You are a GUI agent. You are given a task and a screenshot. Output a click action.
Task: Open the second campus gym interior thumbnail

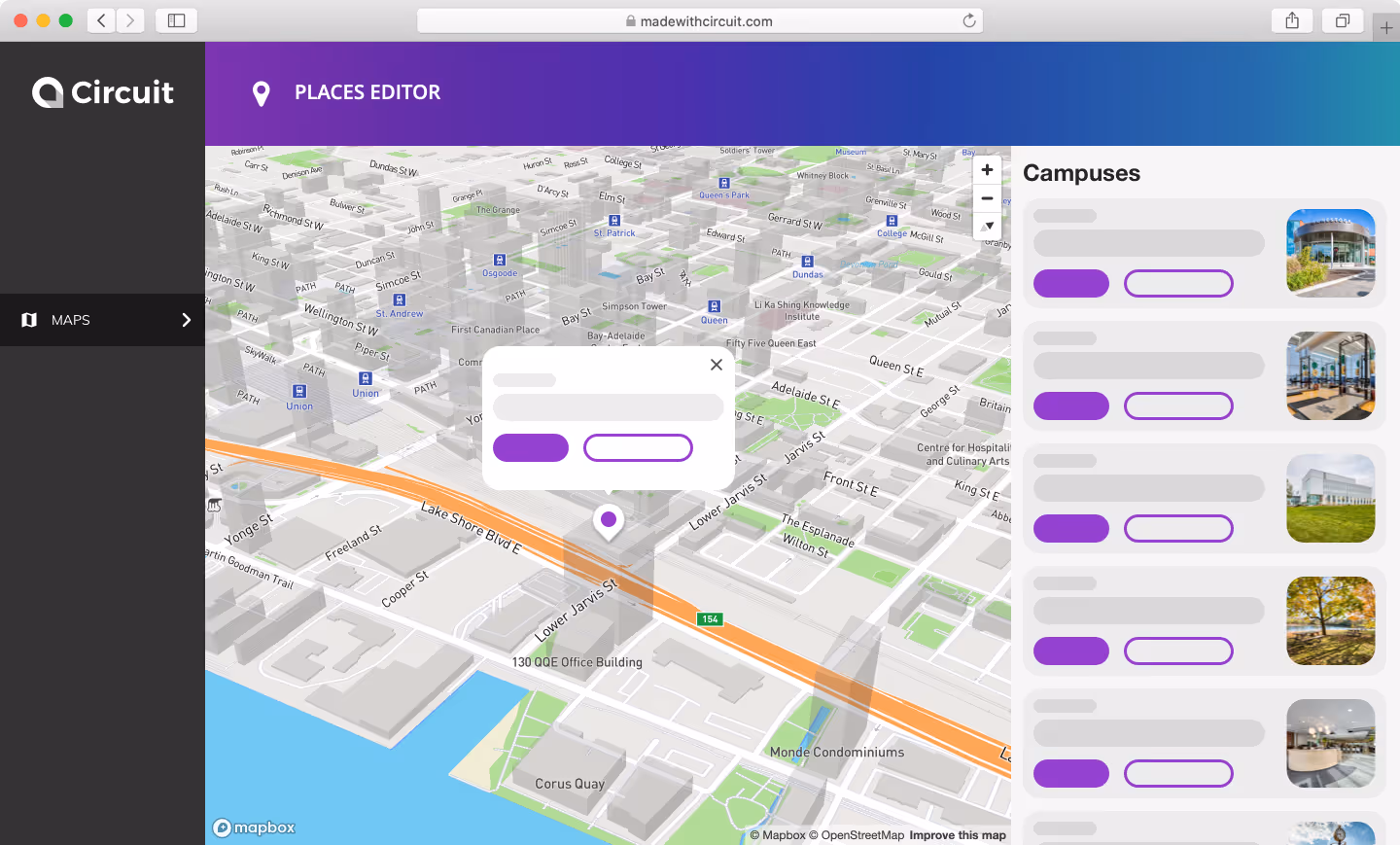pyautogui.click(x=1331, y=375)
